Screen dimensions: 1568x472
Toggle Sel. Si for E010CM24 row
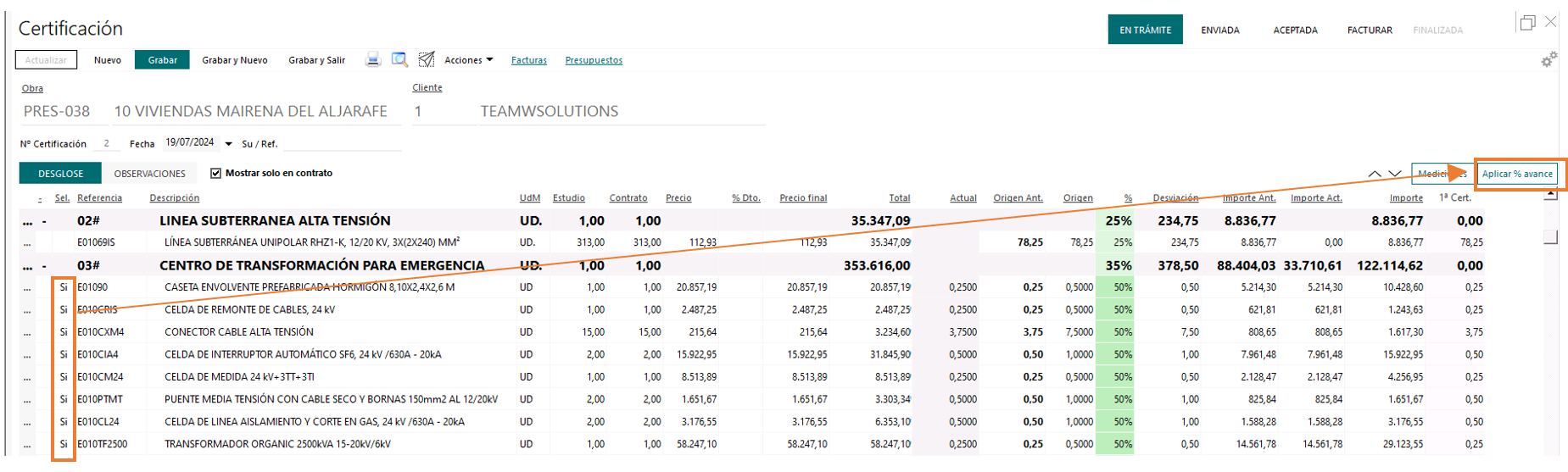click(64, 376)
